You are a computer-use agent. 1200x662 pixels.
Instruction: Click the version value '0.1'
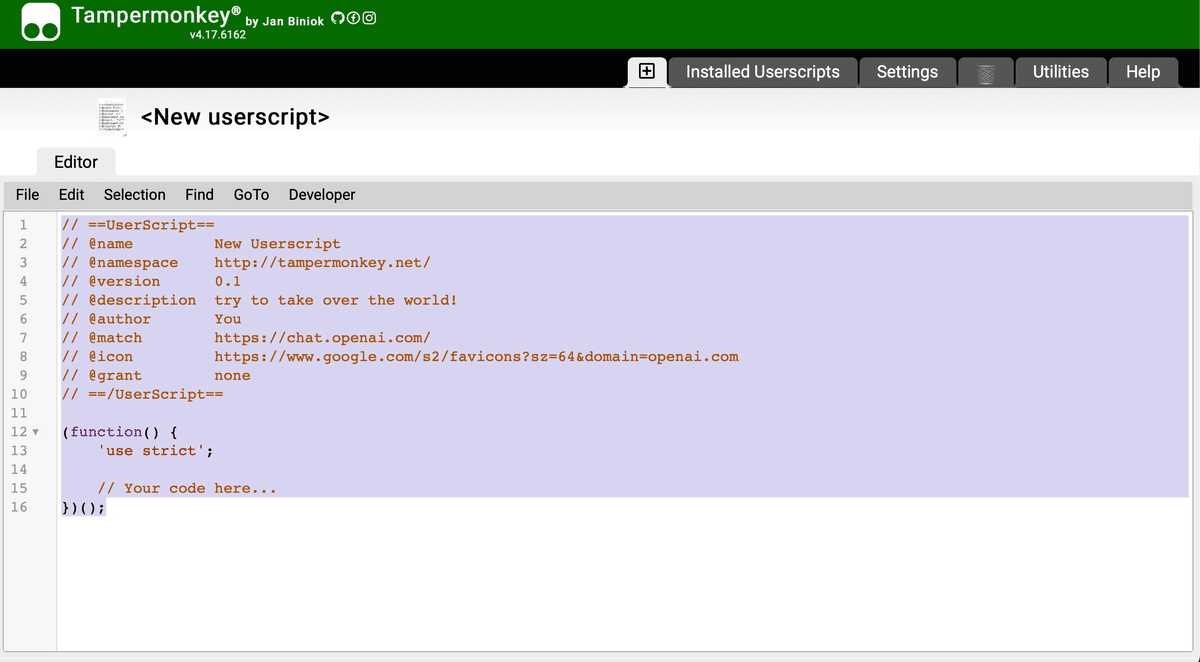click(228, 282)
